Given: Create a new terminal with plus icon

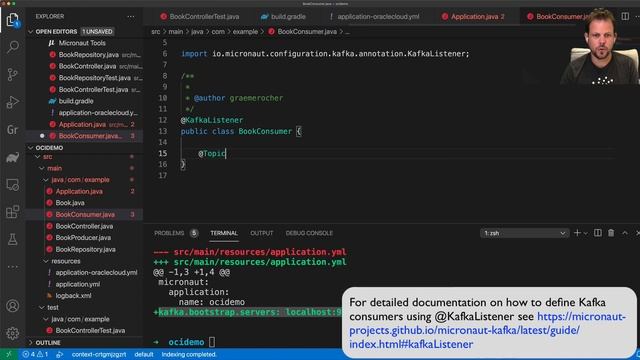Looking at the screenshot, I should 577,233.
